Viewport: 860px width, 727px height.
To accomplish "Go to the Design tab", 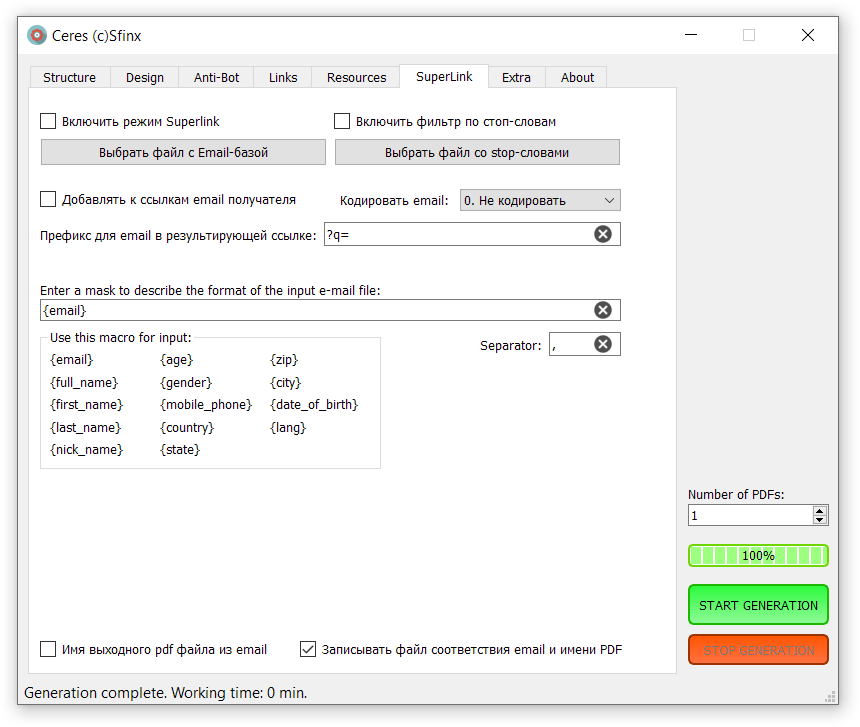I will (x=144, y=77).
